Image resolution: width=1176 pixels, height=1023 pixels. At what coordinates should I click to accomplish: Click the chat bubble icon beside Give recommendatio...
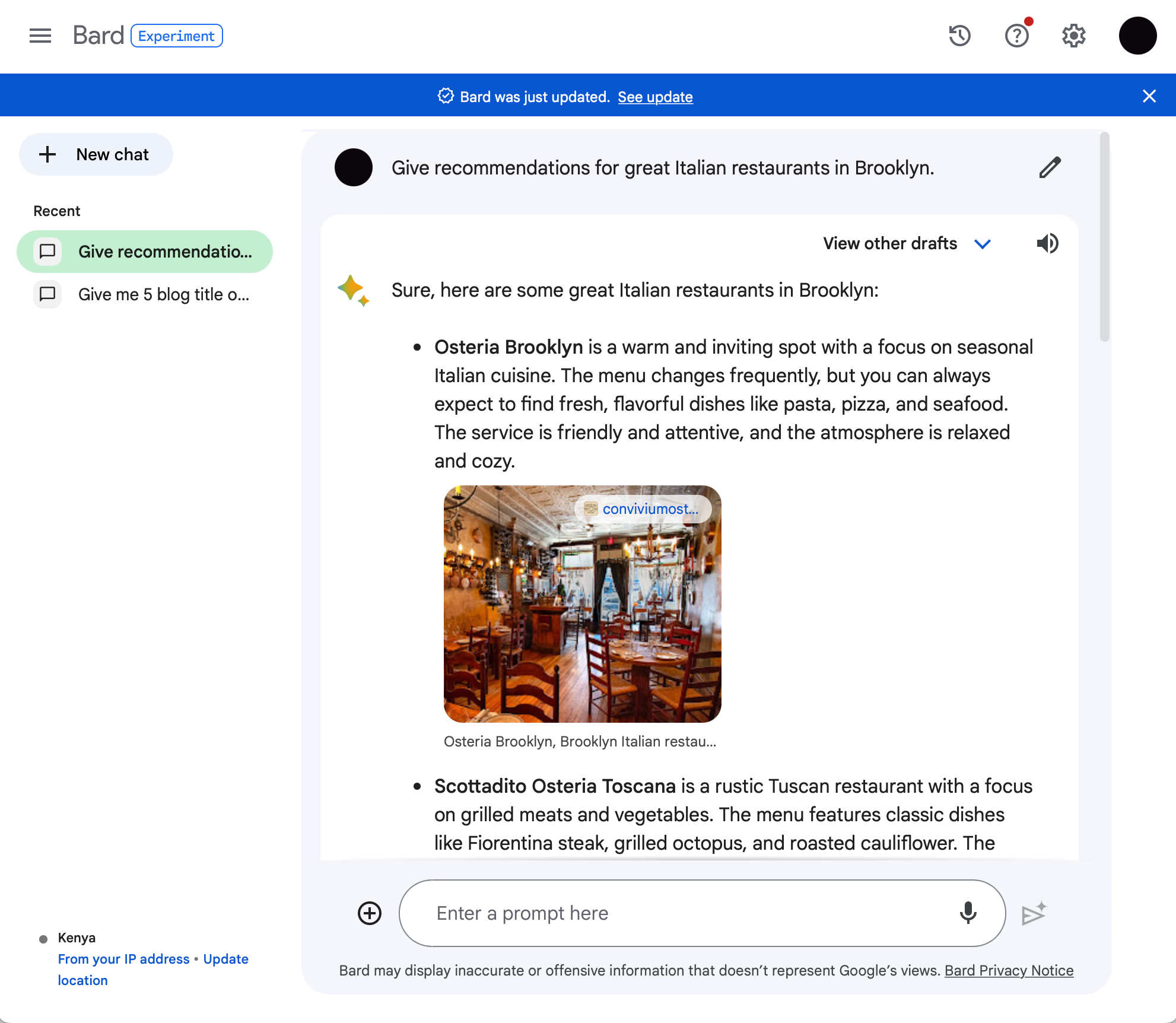click(x=47, y=252)
